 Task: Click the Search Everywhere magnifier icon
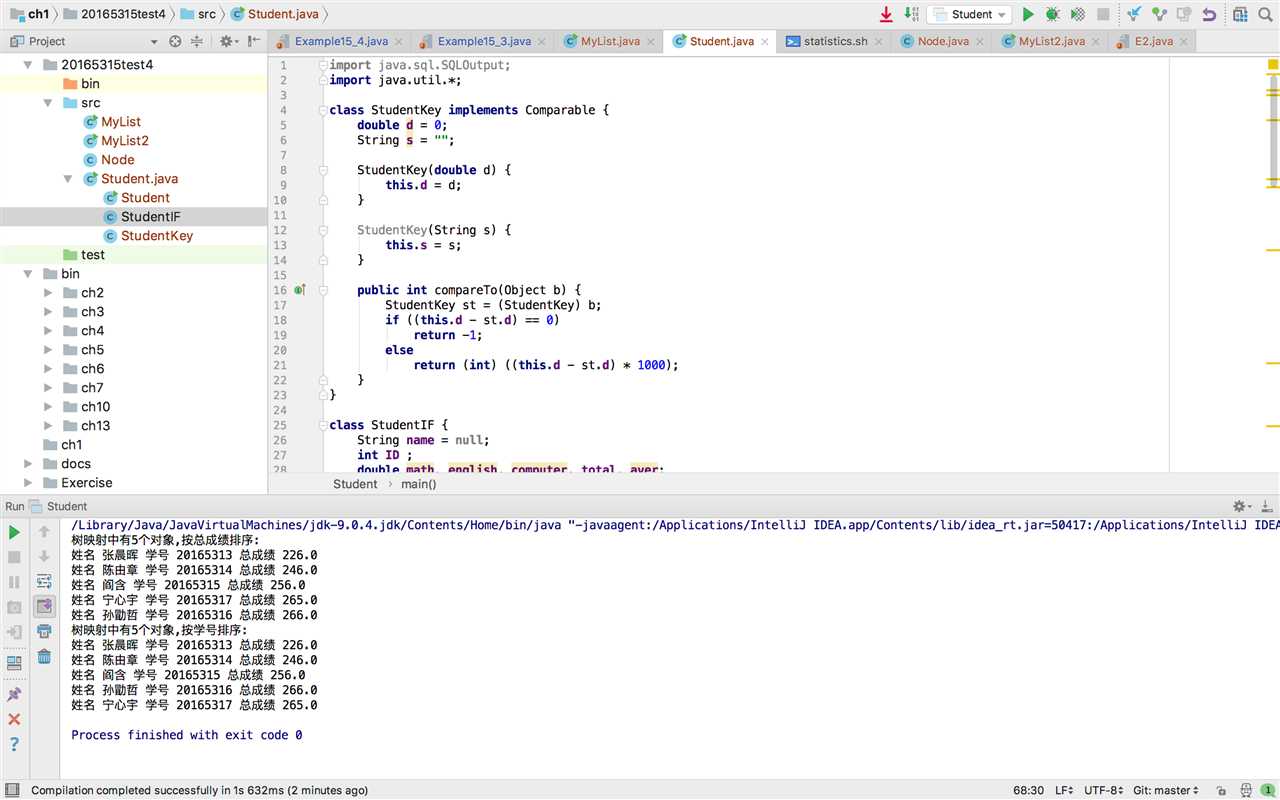[1265, 14]
